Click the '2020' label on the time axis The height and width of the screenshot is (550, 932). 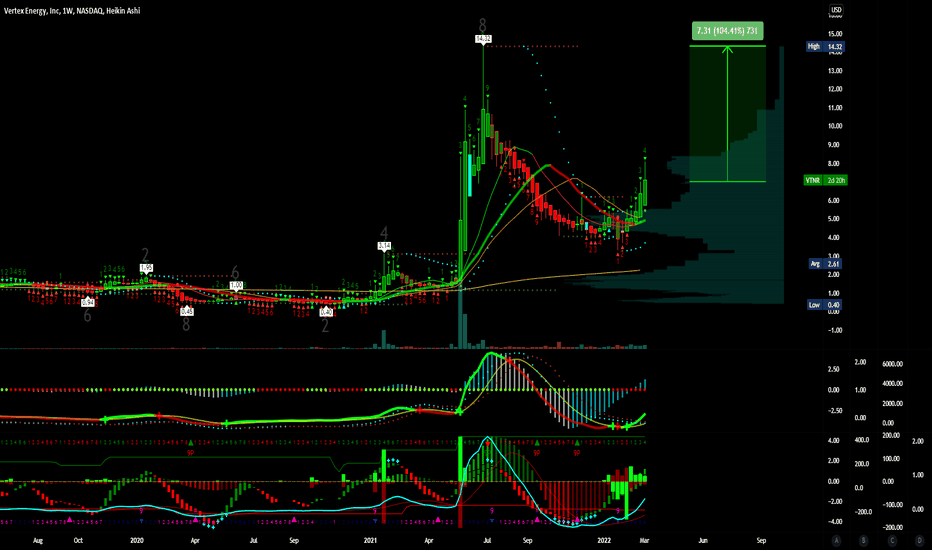pyautogui.click(x=137, y=540)
